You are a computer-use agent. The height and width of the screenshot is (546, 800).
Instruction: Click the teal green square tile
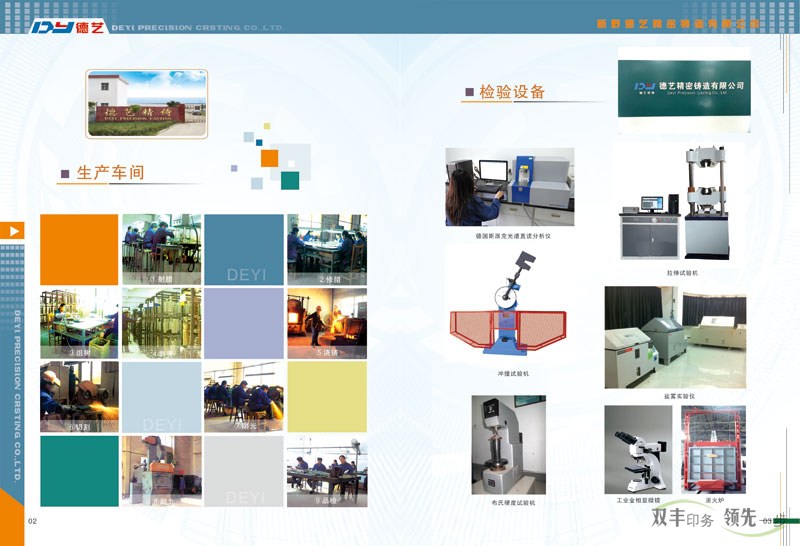[x=79, y=471]
